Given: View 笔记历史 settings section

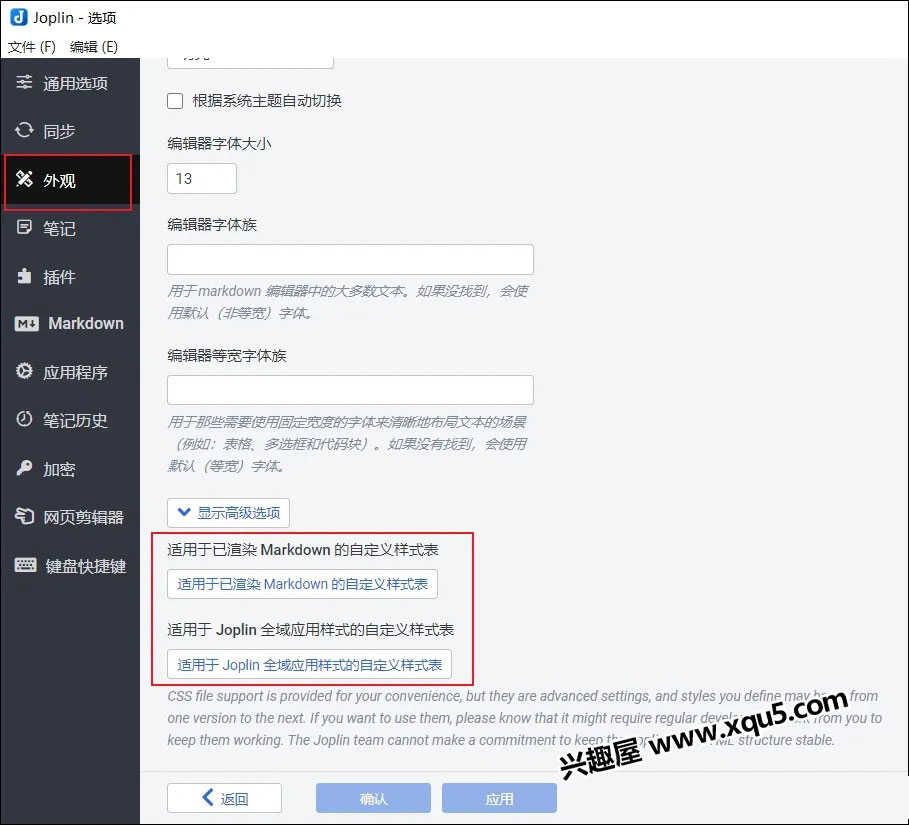Looking at the screenshot, I should [70, 420].
